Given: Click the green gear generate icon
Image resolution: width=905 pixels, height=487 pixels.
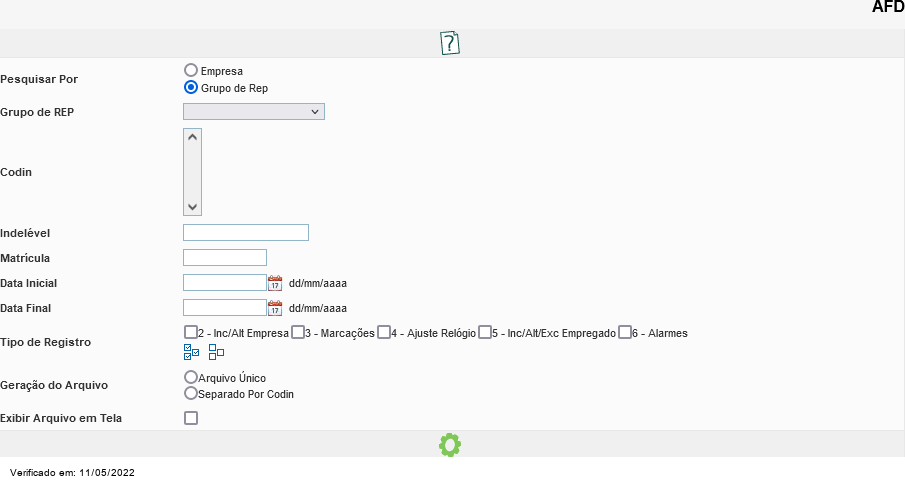Looking at the screenshot, I should tap(450, 445).
